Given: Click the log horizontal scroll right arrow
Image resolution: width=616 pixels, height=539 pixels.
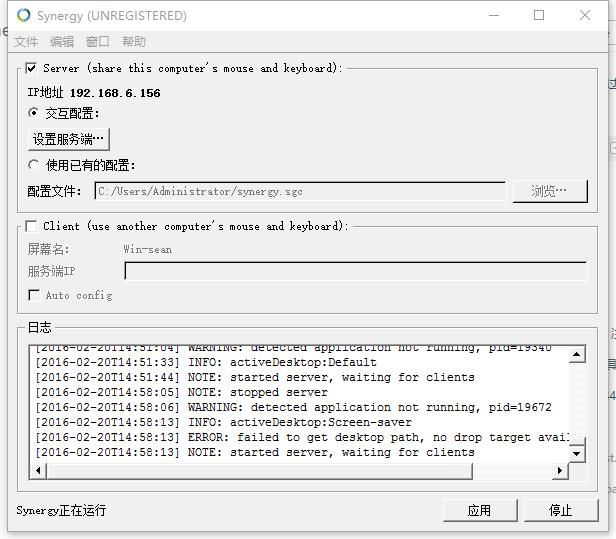Looking at the screenshot, I should coord(560,471).
